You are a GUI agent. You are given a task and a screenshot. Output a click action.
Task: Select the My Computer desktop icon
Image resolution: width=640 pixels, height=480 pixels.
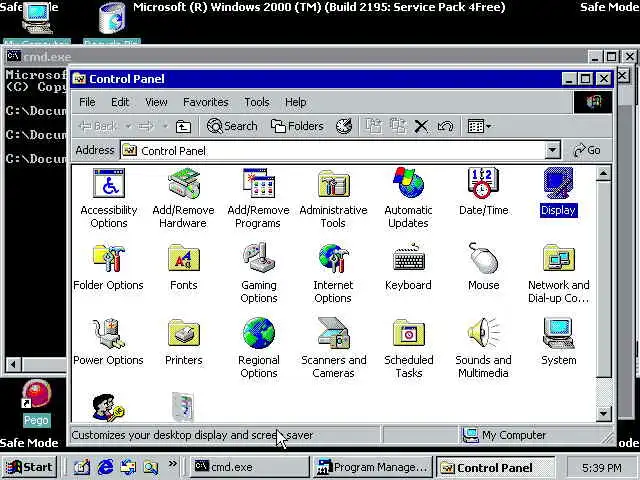[x=37, y=23]
